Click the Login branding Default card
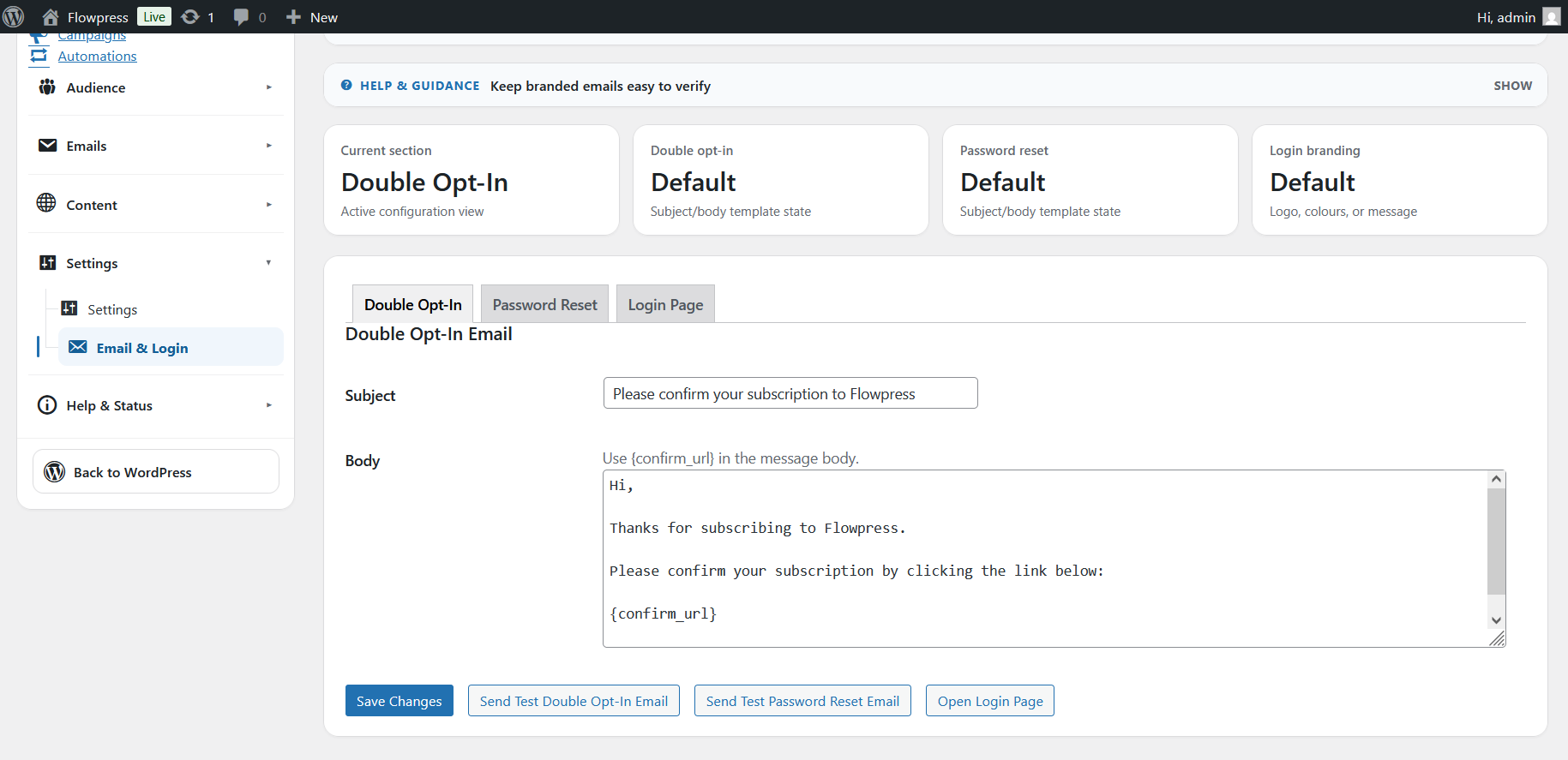 pos(1399,180)
